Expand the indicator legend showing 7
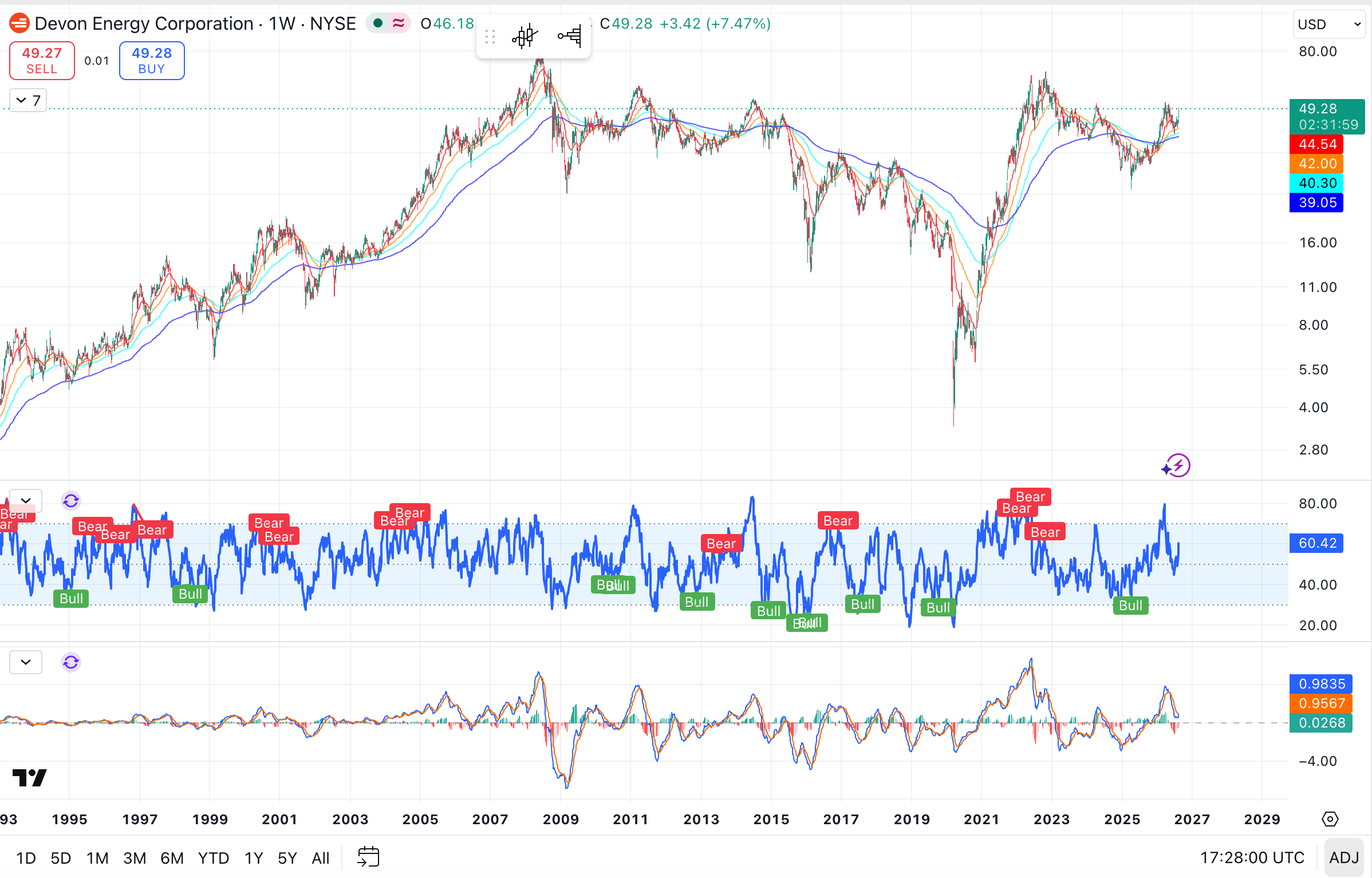1372x878 pixels. click(x=28, y=101)
